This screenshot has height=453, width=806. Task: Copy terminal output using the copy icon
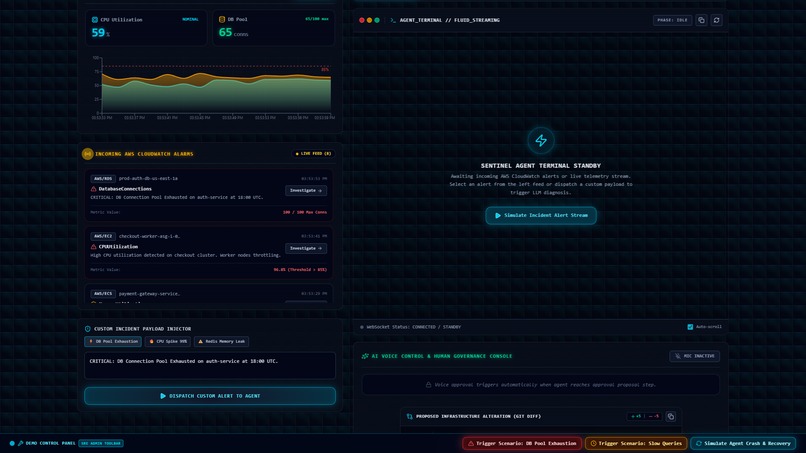coord(701,20)
